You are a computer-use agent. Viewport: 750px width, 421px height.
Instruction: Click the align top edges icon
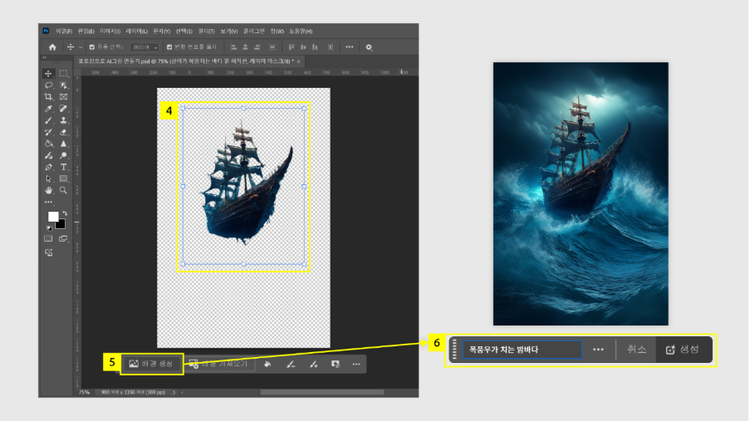click(x=291, y=47)
